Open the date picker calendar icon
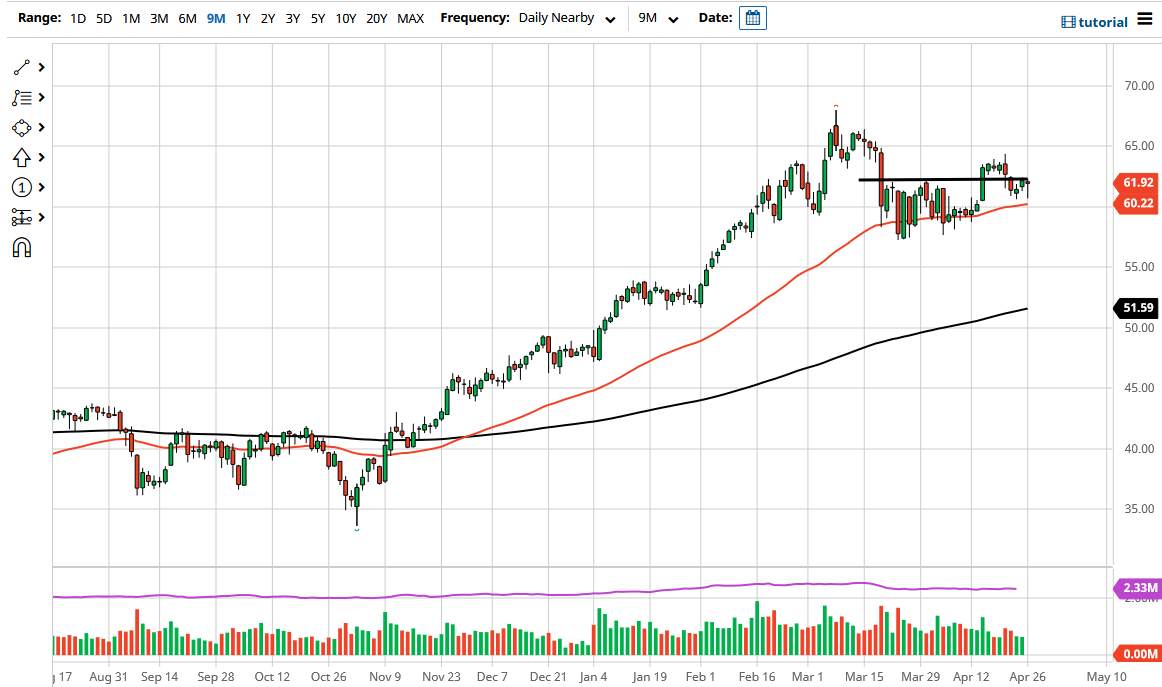This screenshot has width=1162, height=687. click(752, 17)
